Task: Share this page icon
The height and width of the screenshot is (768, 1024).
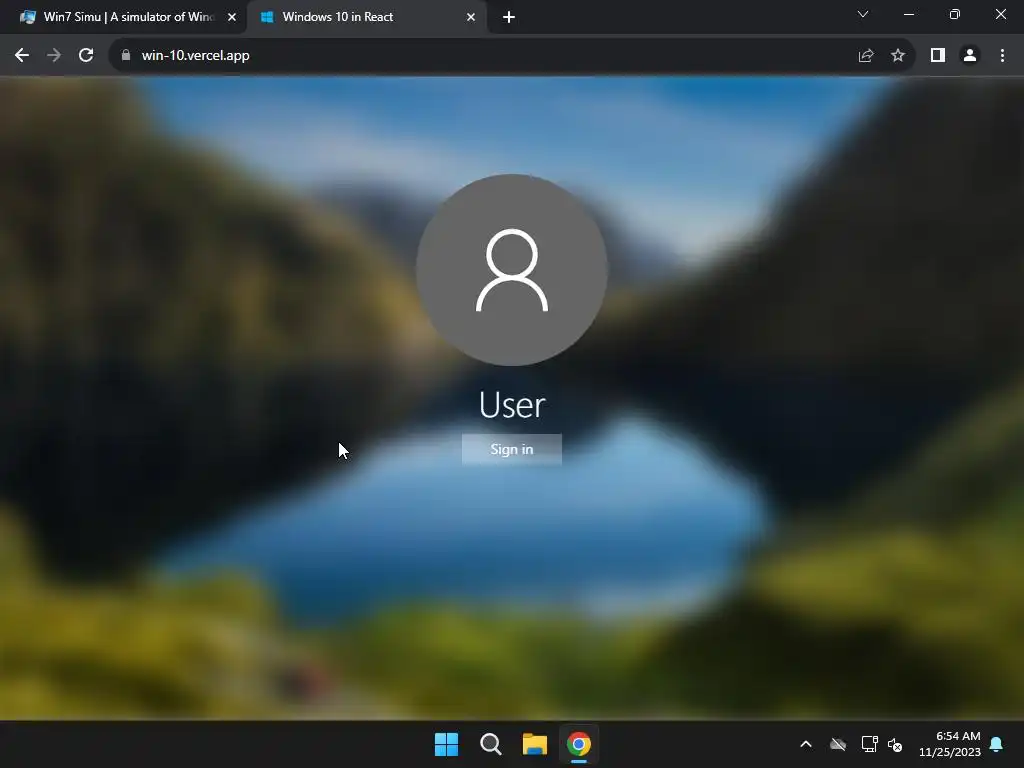Action: click(866, 56)
